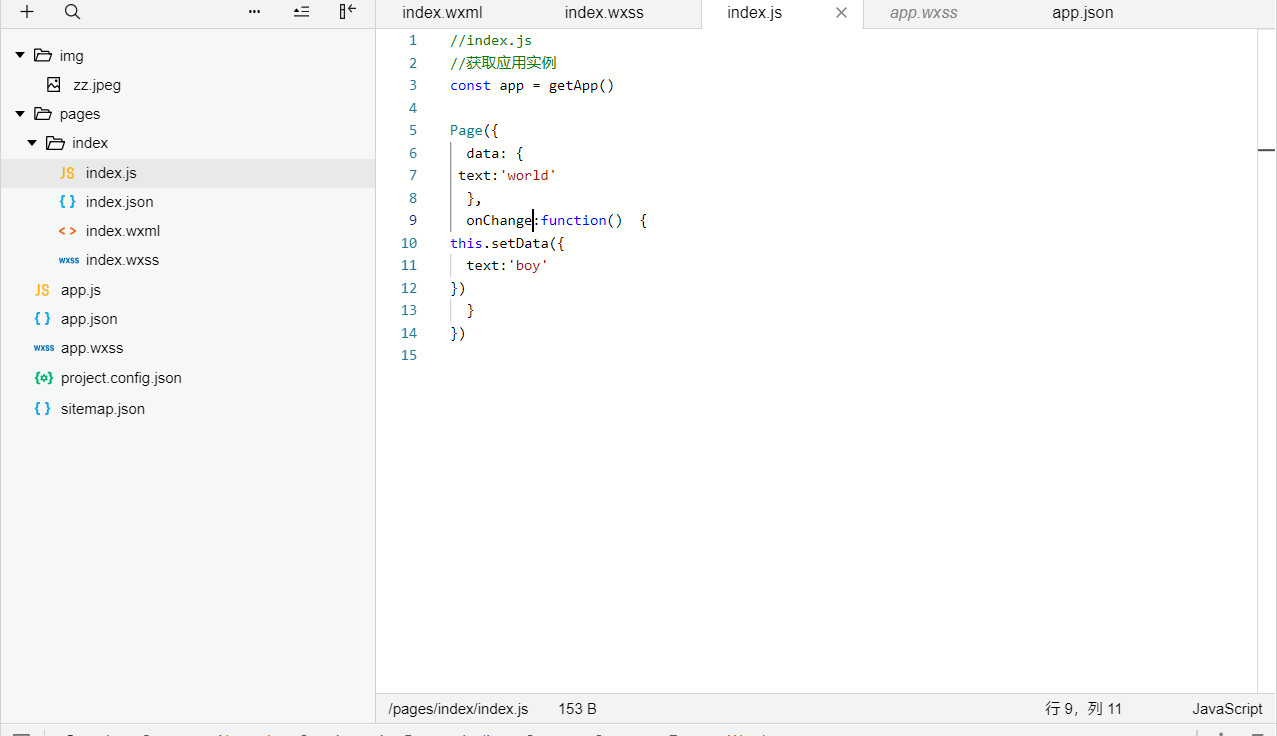
Task: Click the collapse all folders icon
Action: pos(301,12)
